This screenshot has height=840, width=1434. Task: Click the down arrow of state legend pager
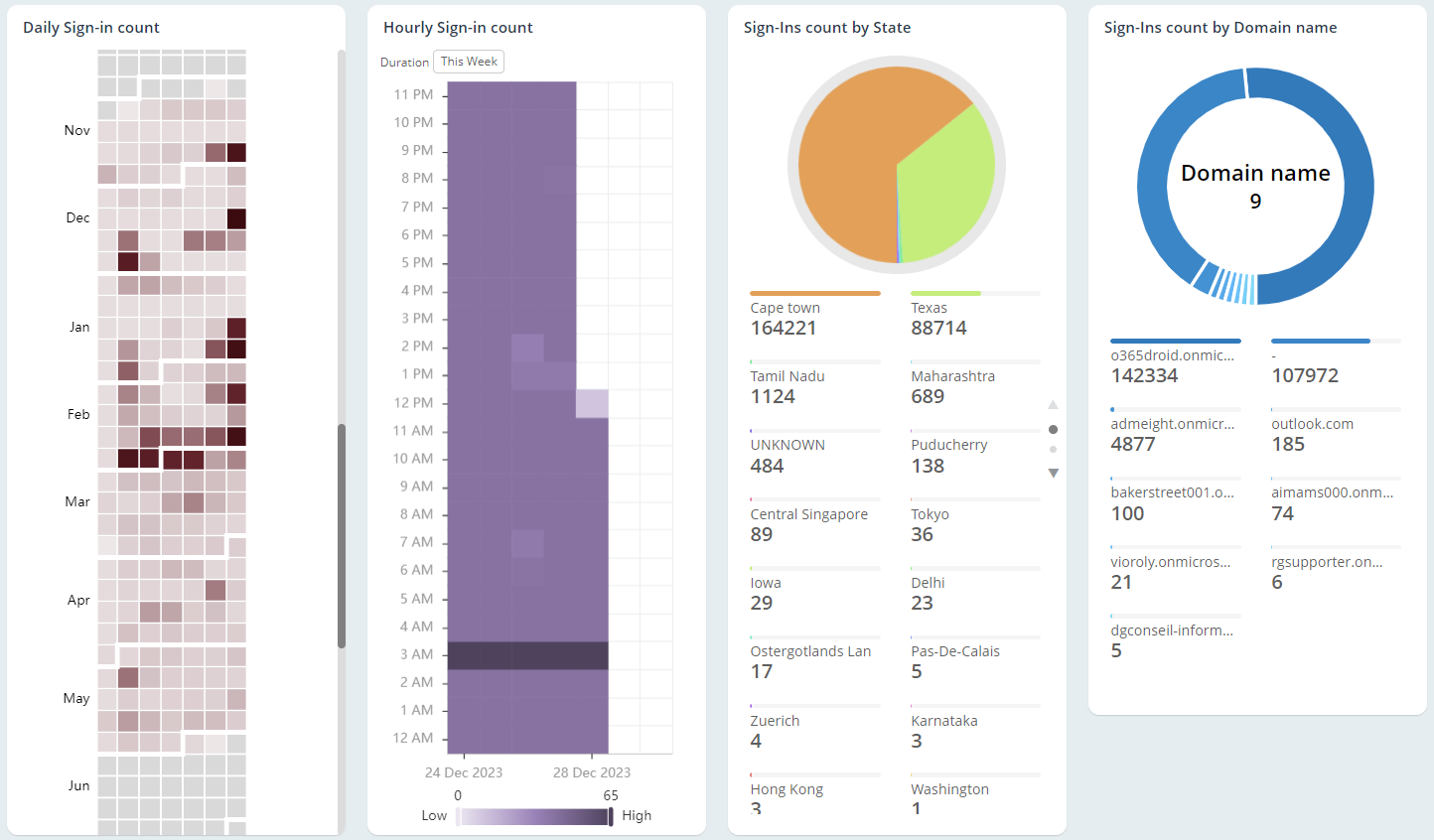[1054, 474]
